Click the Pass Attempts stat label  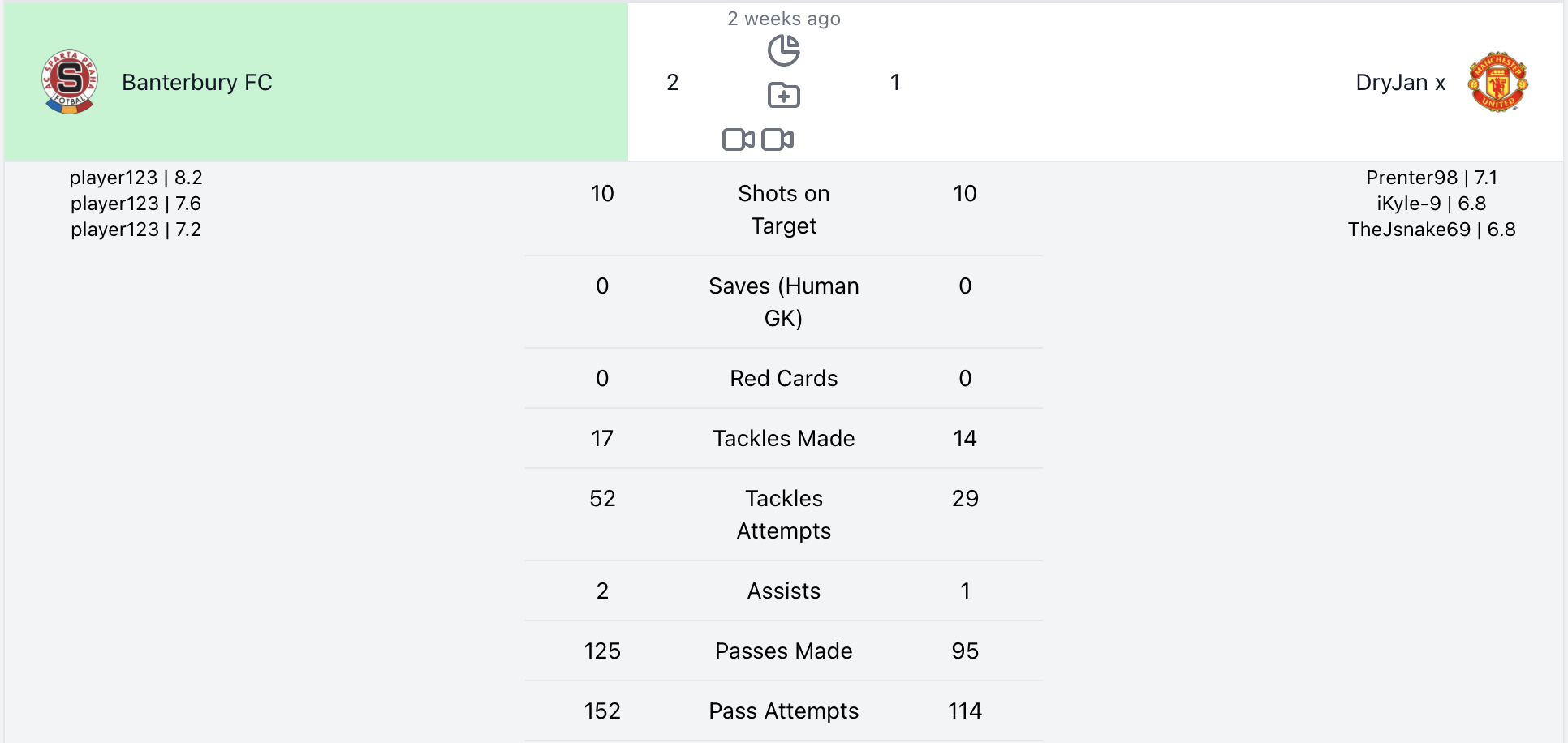[784, 711]
